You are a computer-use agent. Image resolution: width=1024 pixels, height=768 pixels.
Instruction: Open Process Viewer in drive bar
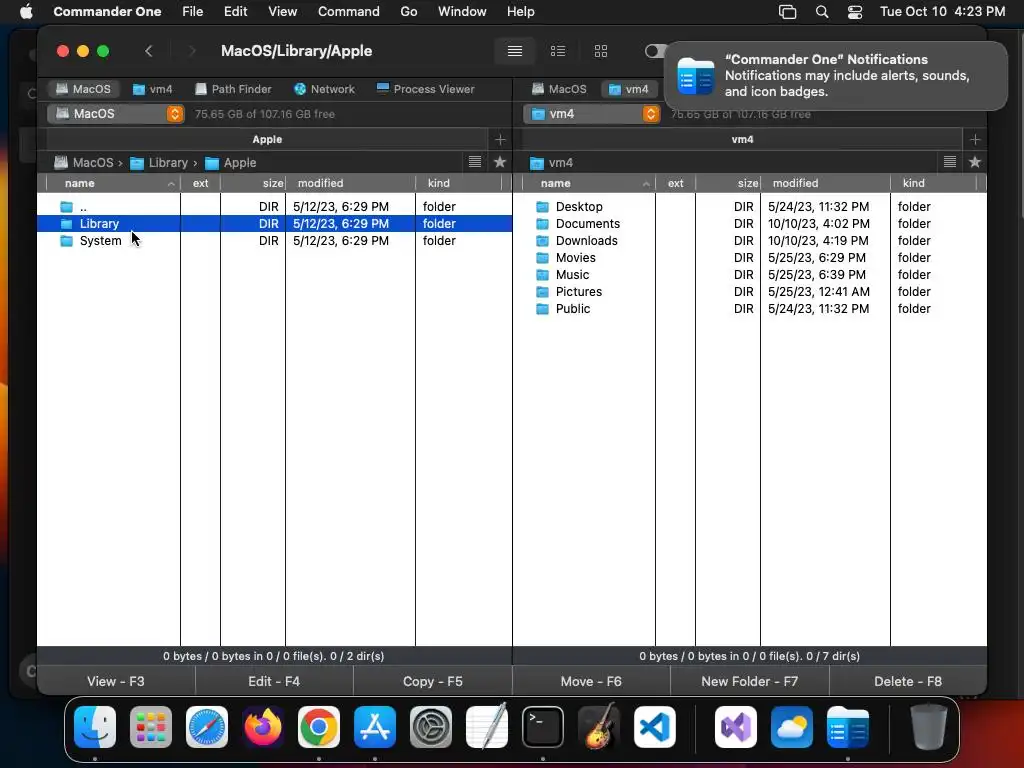(426, 89)
